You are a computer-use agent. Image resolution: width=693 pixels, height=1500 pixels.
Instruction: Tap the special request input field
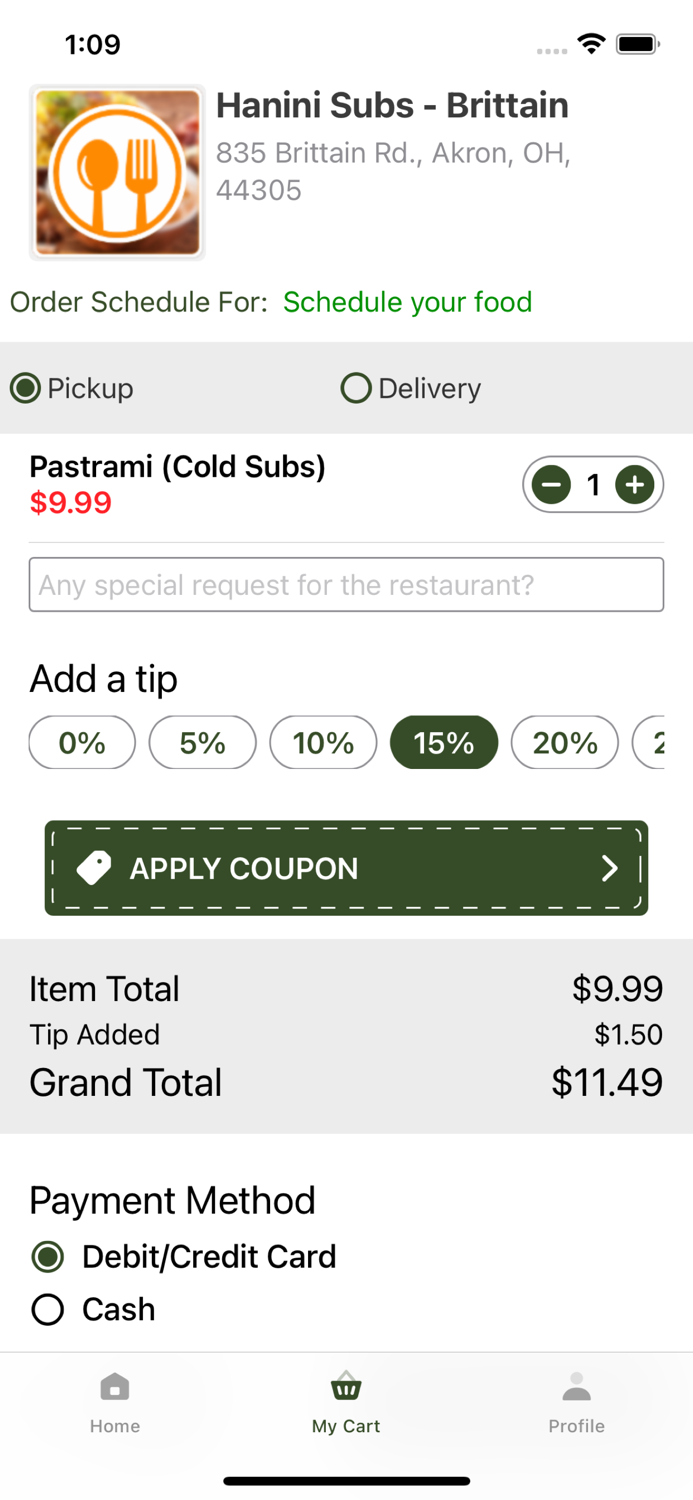[346, 585]
